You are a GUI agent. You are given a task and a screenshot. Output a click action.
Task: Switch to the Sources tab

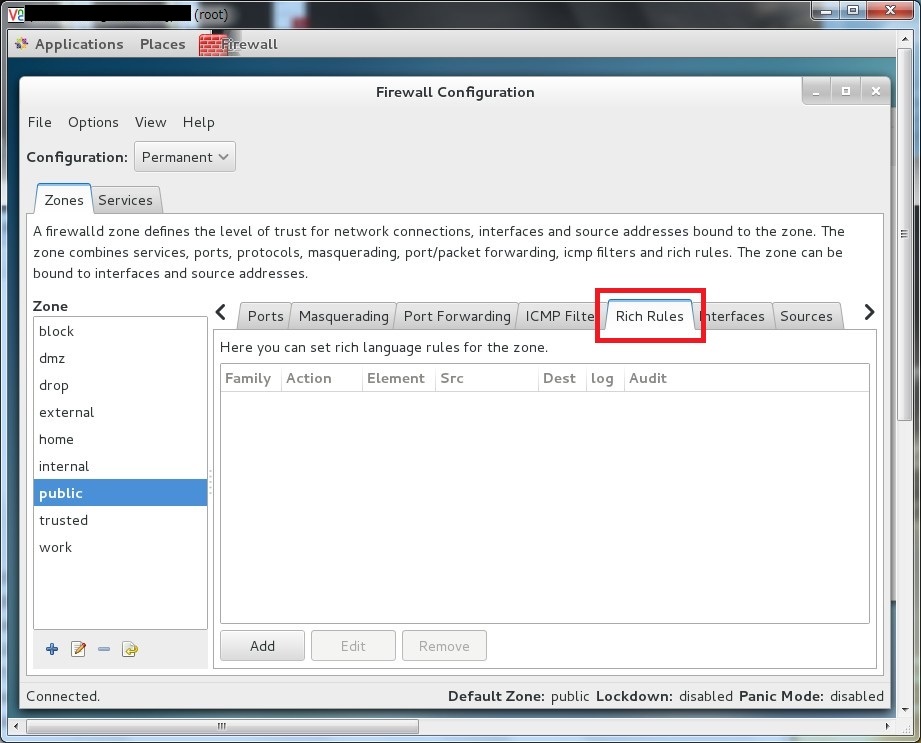(806, 316)
